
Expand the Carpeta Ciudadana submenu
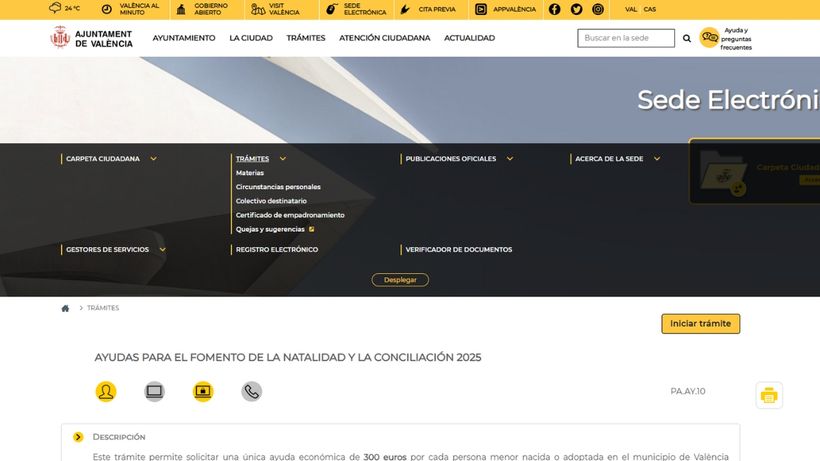153,159
